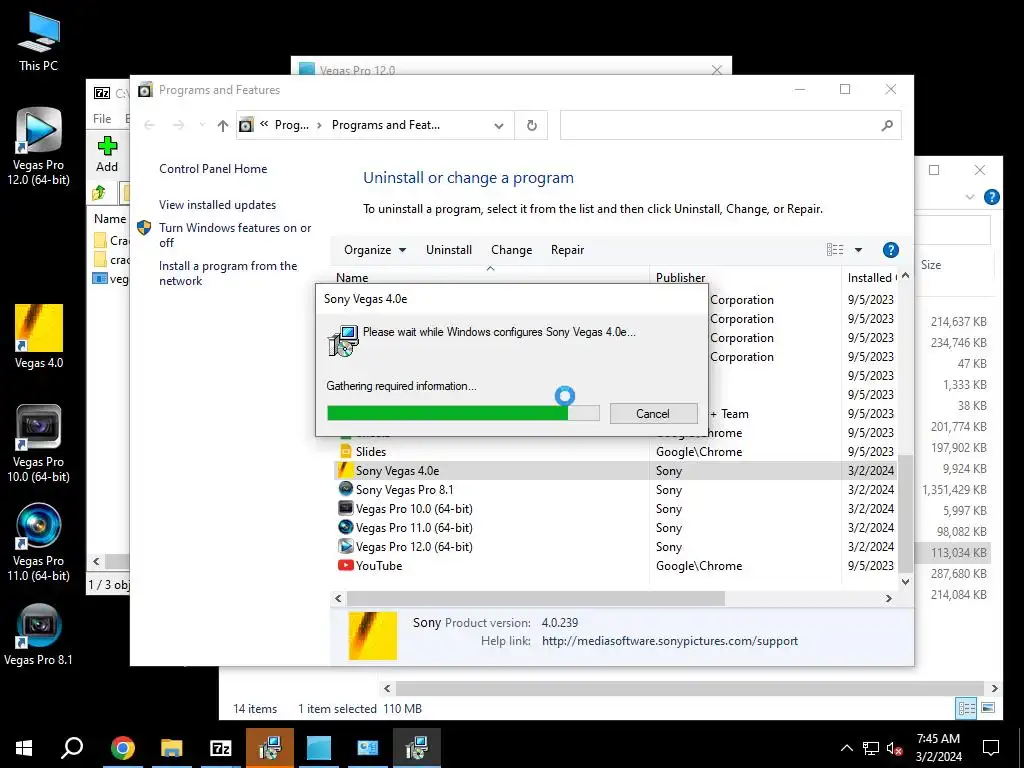The width and height of the screenshot is (1024, 768).
Task: Open Vegas 4.0 desktop shortcut
Action: (x=39, y=336)
